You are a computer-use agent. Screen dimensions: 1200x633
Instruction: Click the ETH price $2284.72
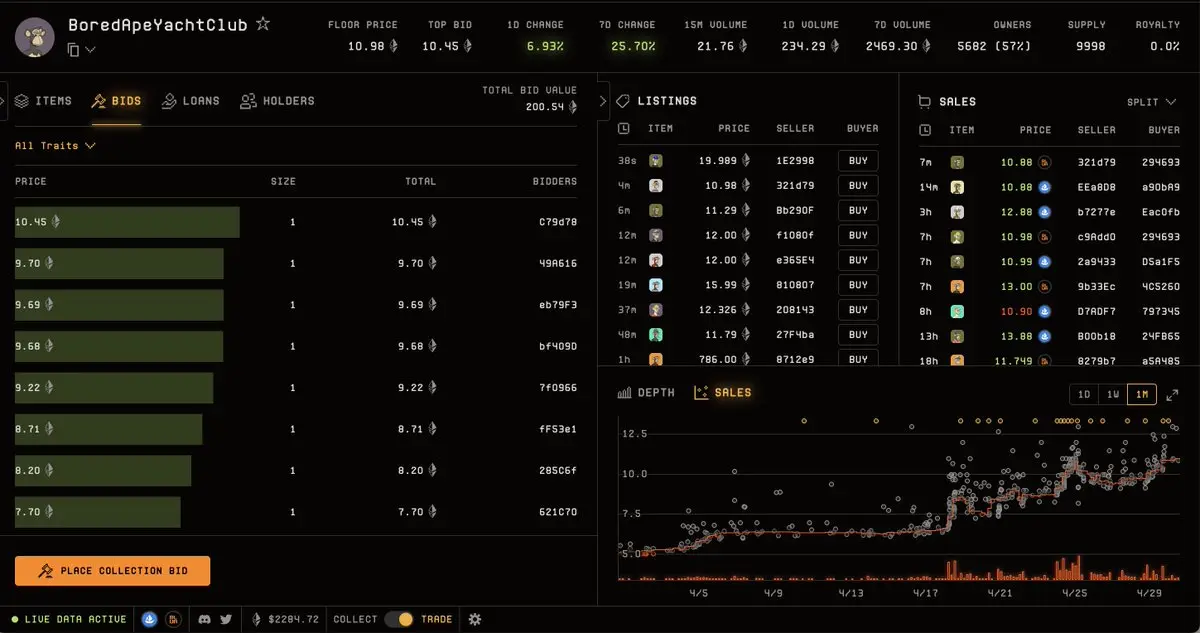click(x=286, y=619)
